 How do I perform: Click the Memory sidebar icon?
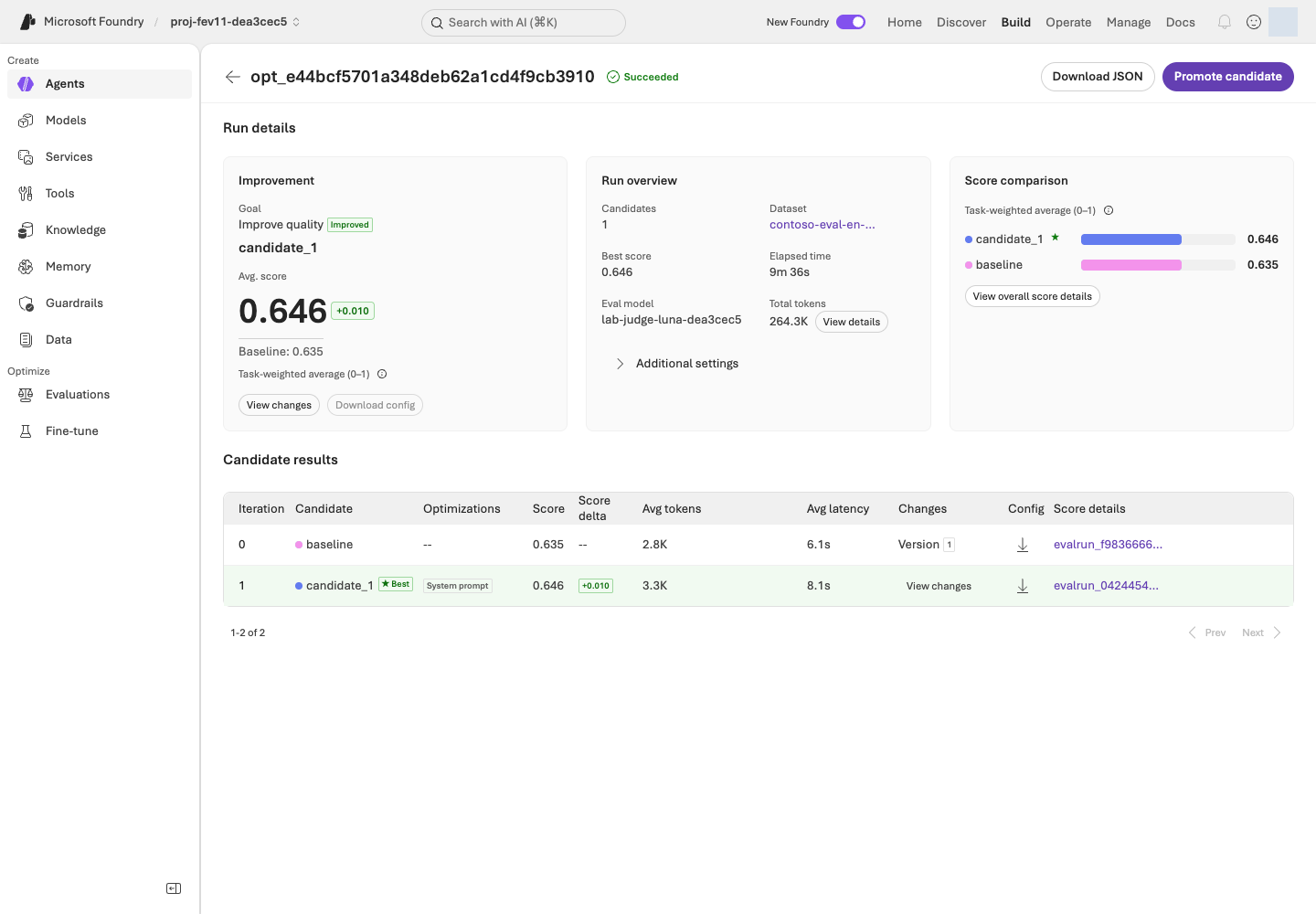(26, 267)
